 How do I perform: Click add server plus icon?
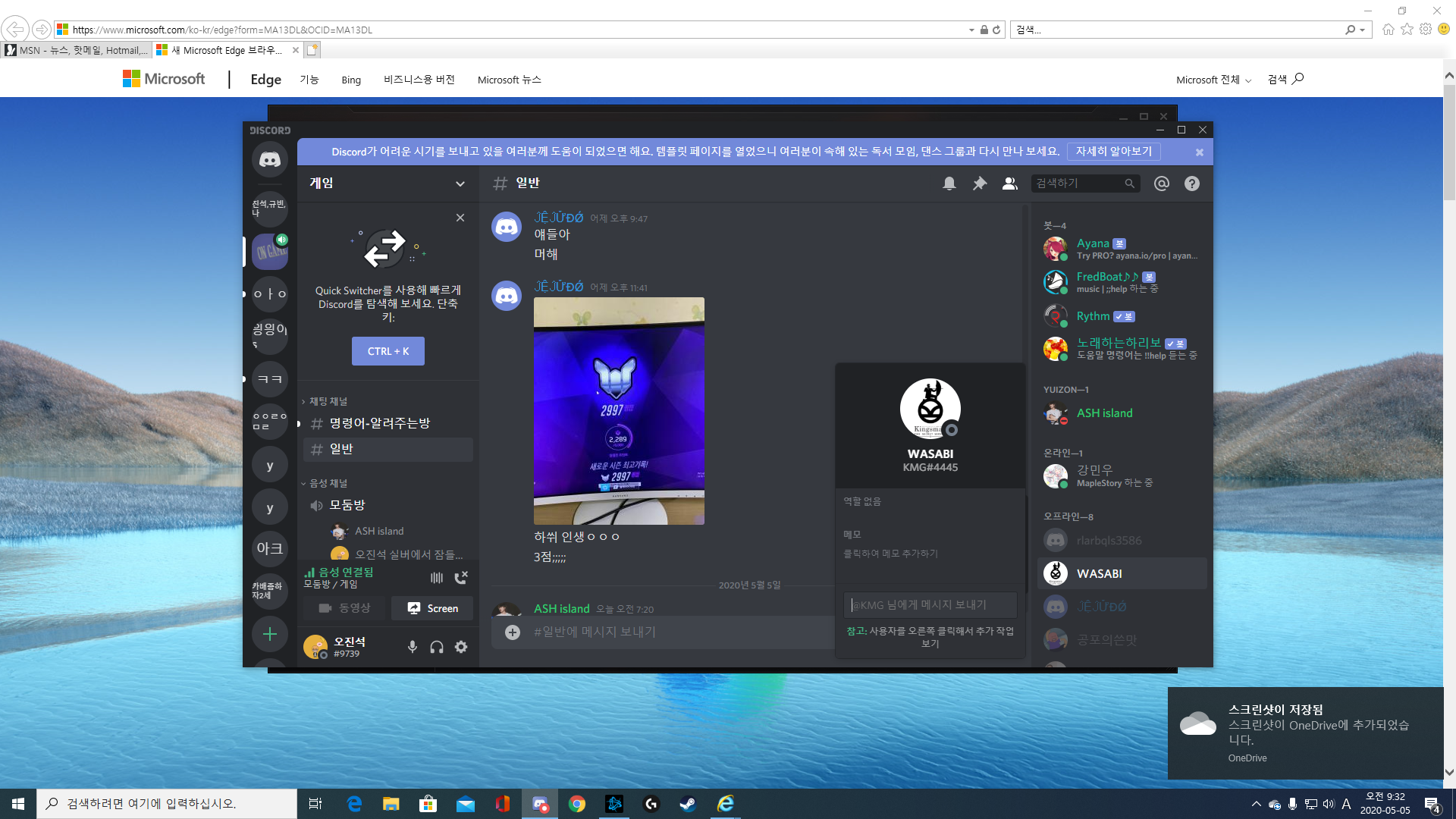(270, 634)
